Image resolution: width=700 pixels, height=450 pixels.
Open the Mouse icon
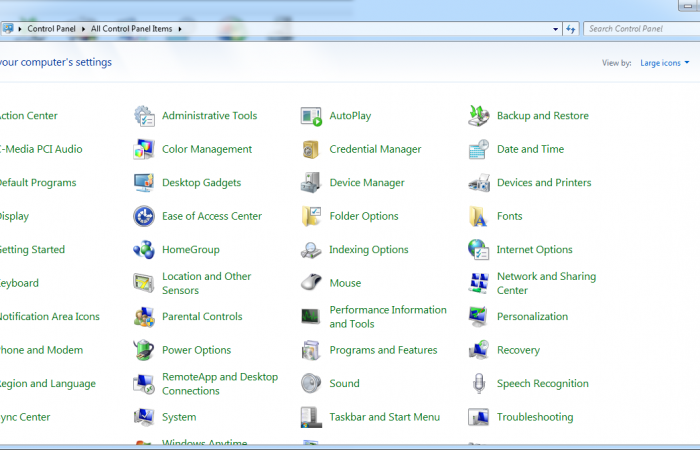pyautogui.click(x=312, y=283)
